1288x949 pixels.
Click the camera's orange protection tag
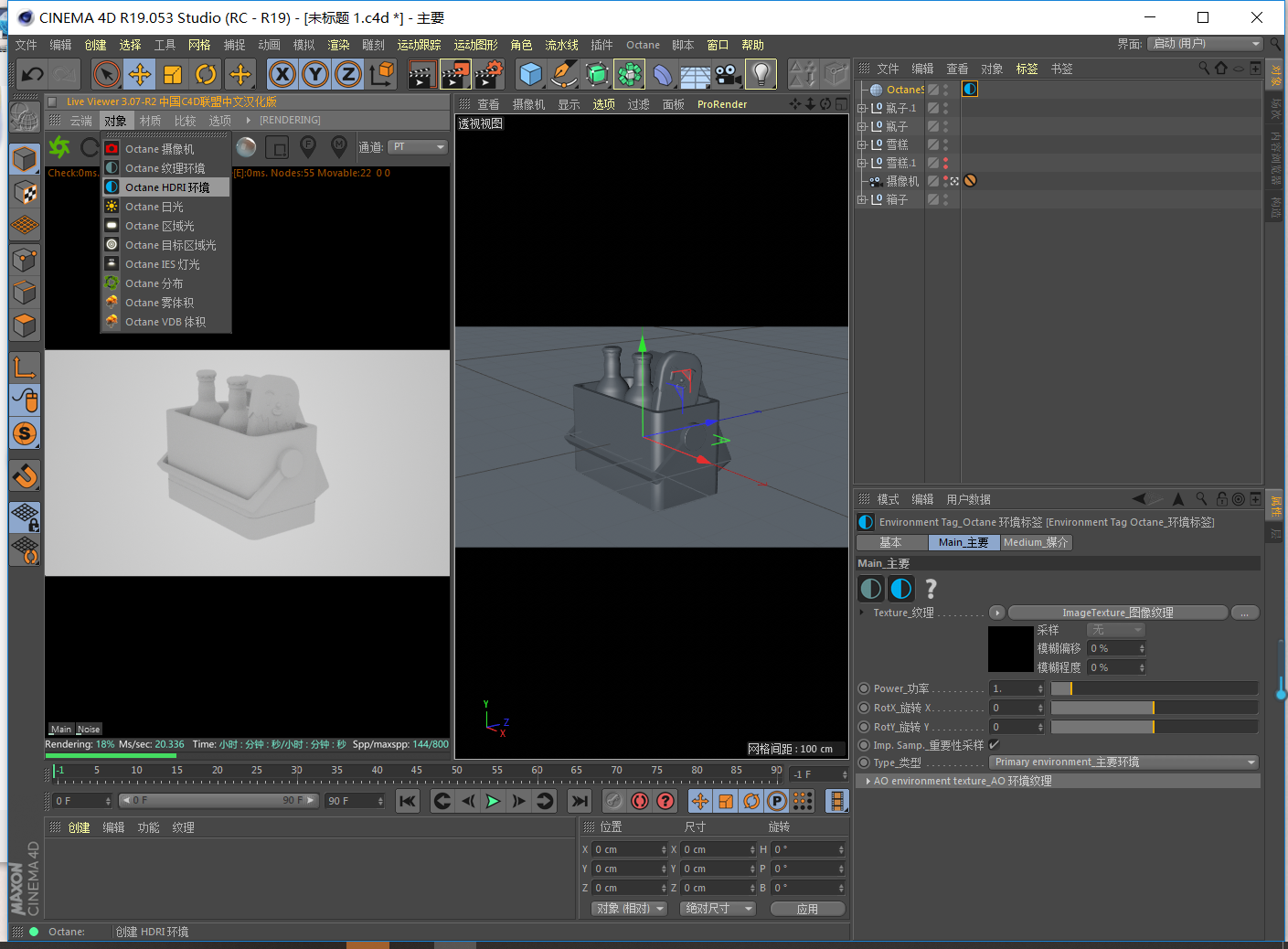(x=970, y=180)
